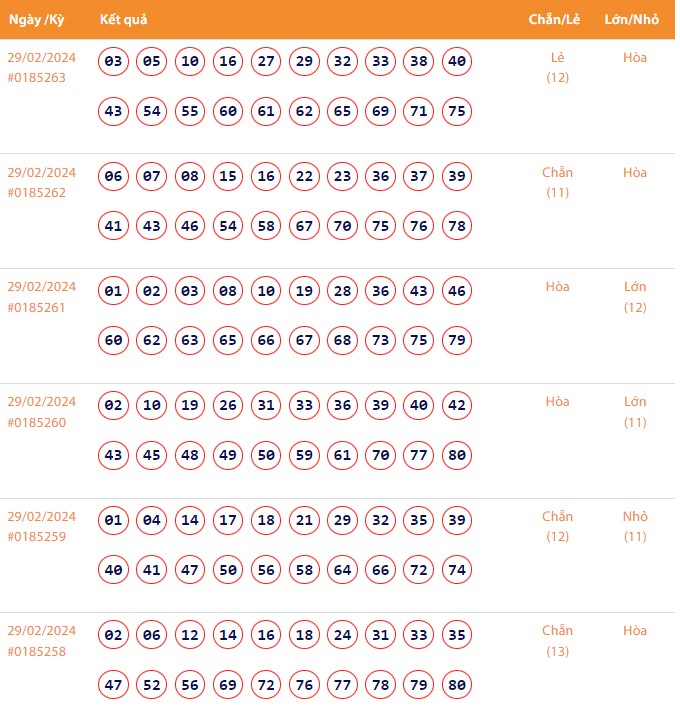
Task: Select ball 75 in draw #0185263
Action: pyautogui.click(x=457, y=111)
